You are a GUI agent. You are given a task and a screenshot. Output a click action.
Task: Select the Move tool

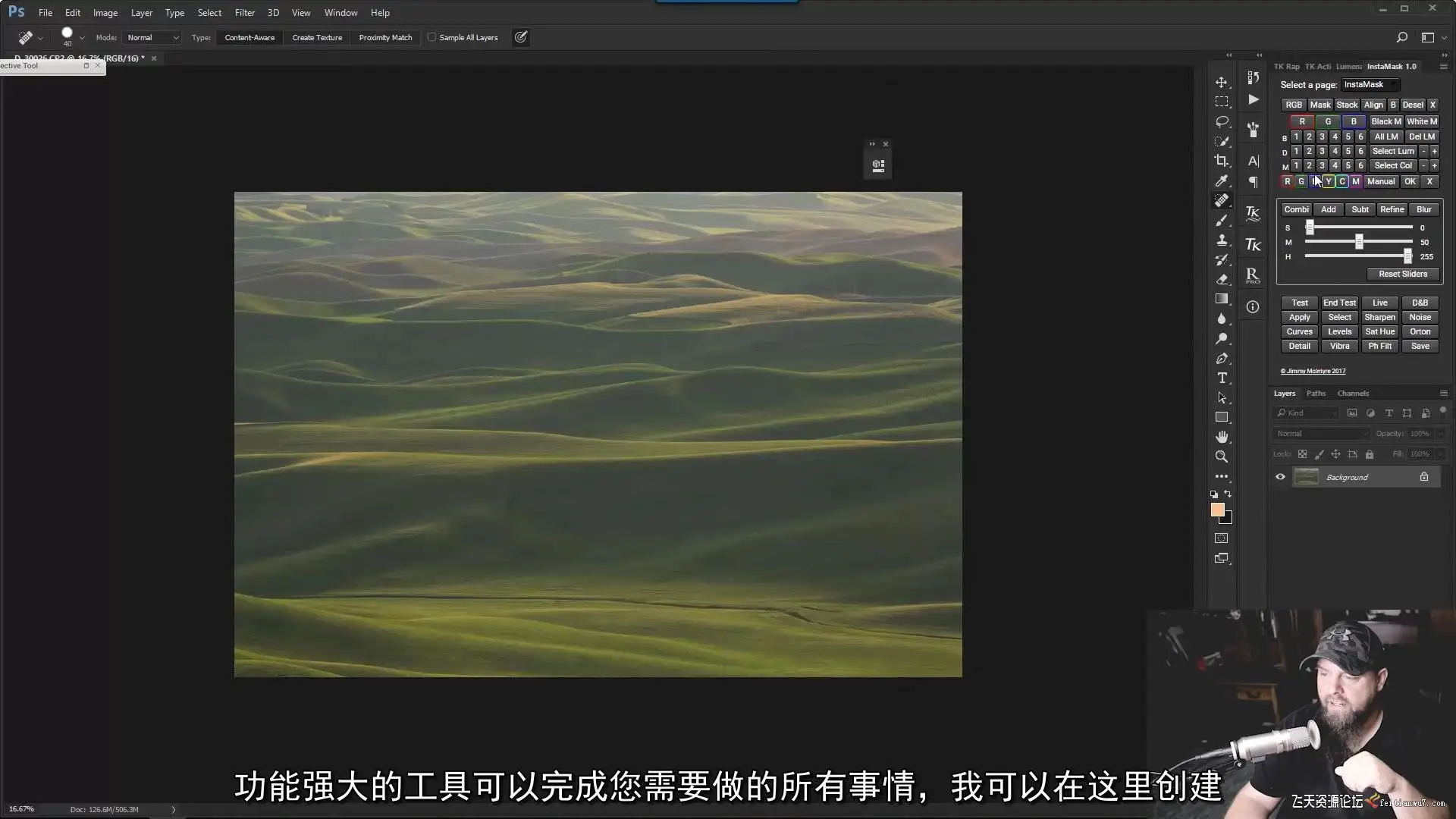tap(1221, 82)
